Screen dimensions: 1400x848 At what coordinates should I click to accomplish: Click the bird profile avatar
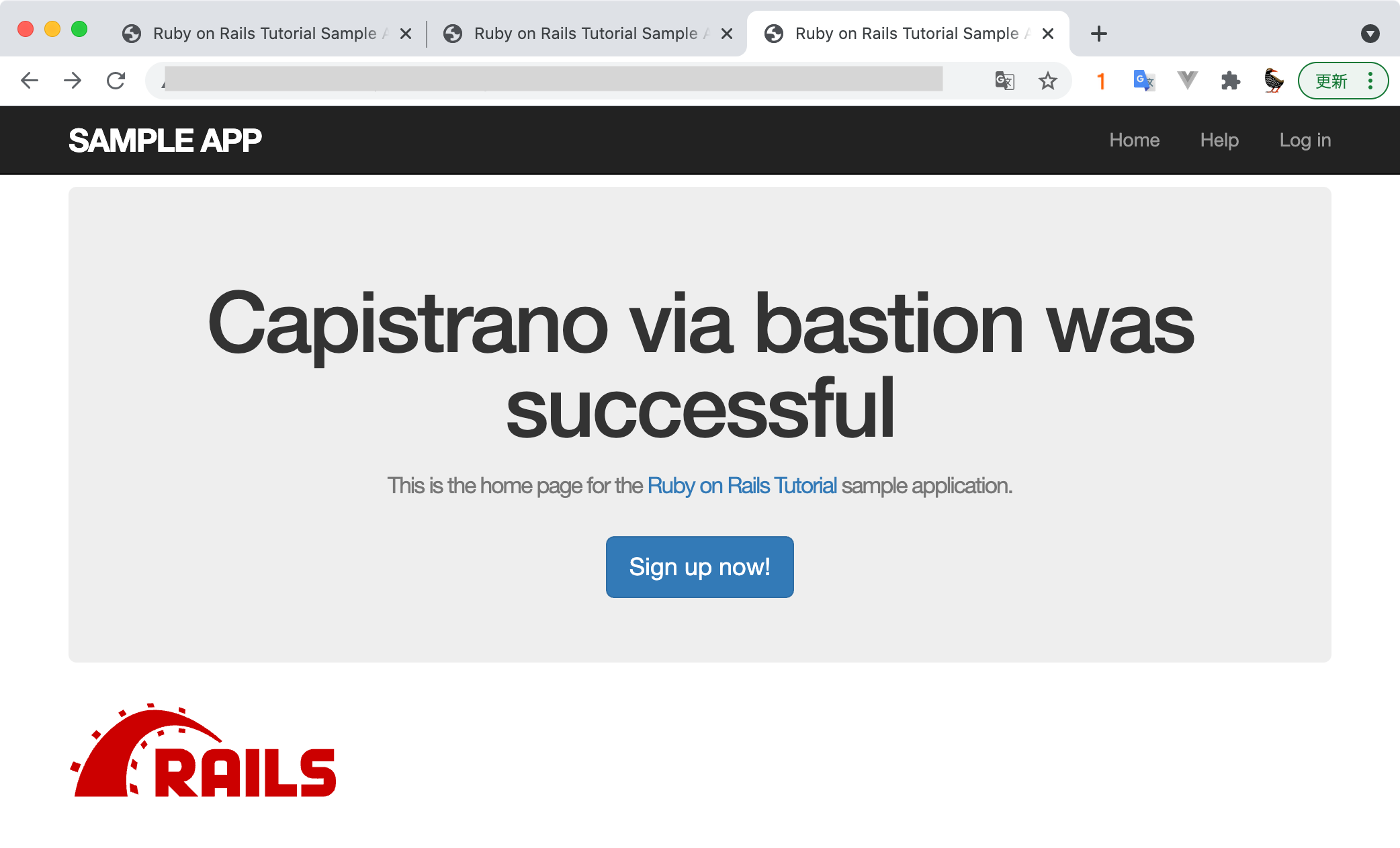(1273, 81)
